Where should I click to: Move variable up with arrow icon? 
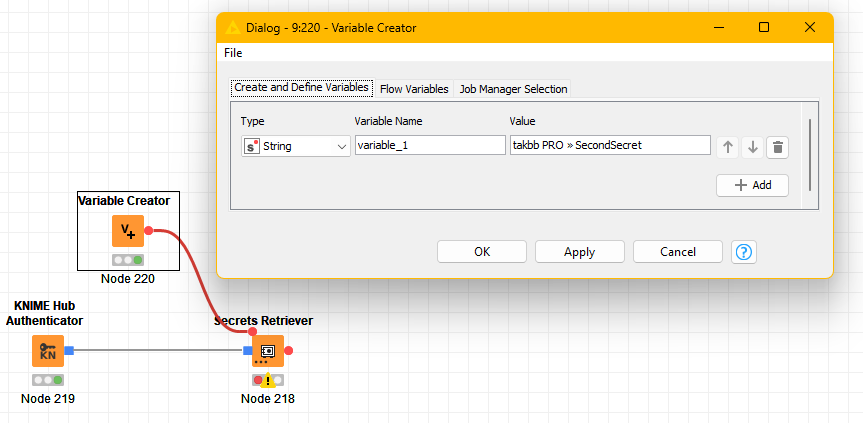[728, 146]
